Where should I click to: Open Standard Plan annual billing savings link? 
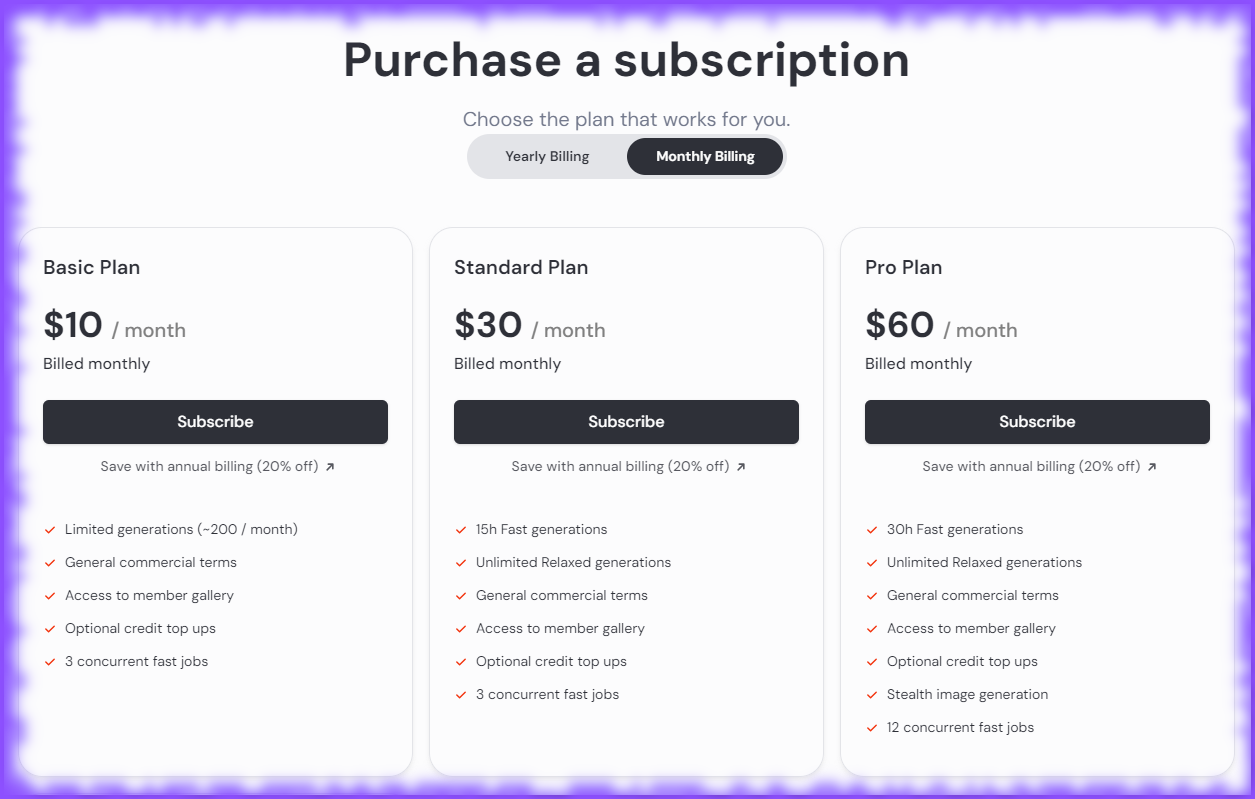620,466
